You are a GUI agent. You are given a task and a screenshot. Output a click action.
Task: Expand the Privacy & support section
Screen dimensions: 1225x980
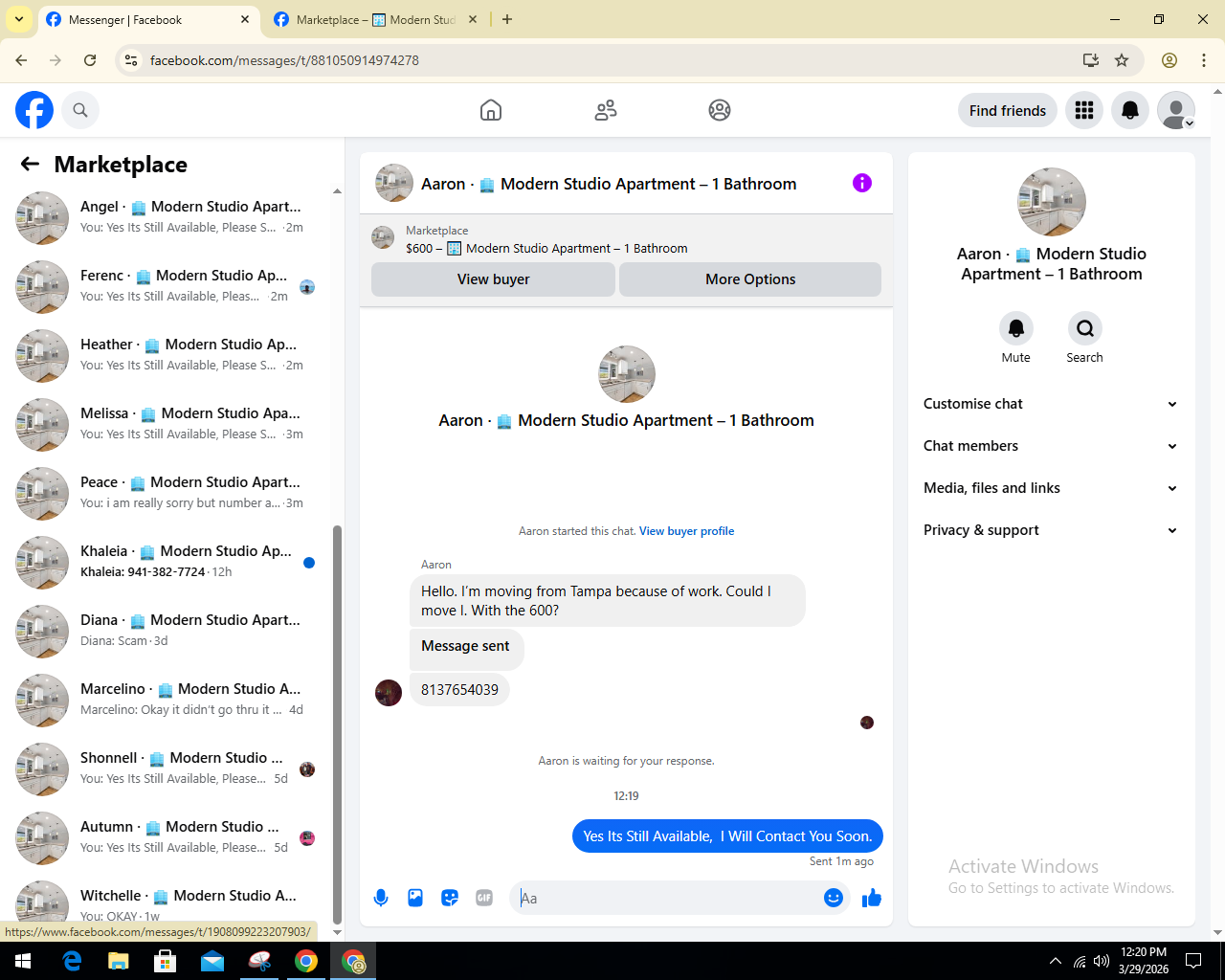coord(1051,530)
